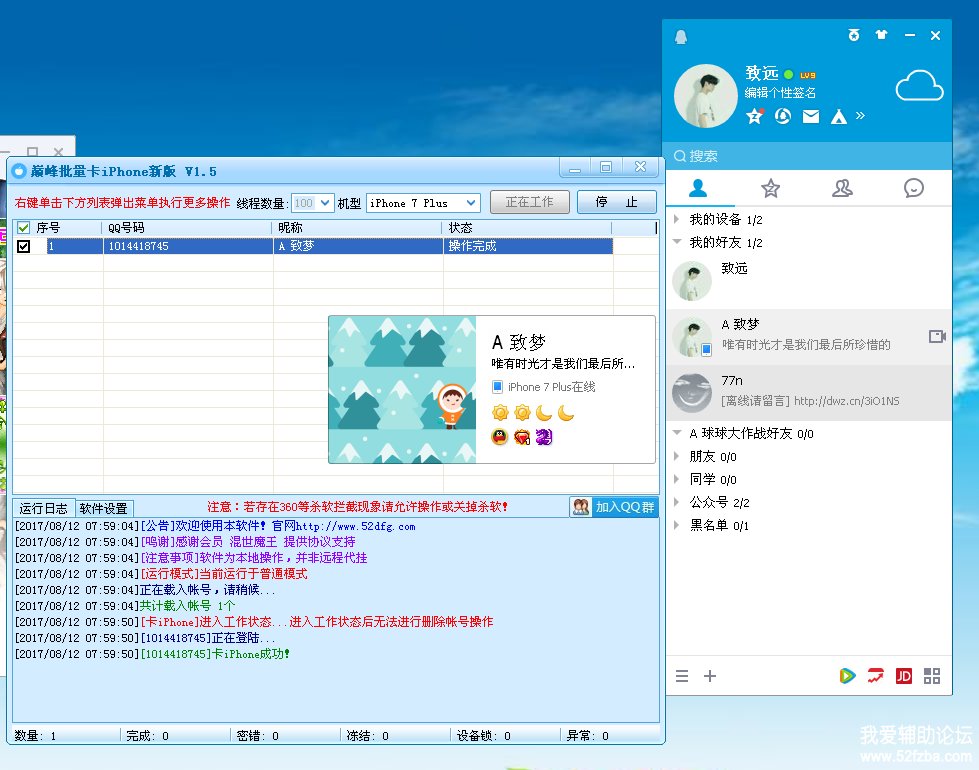Click the 昵称 column header
The width and height of the screenshot is (979, 770).
pos(357,227)
